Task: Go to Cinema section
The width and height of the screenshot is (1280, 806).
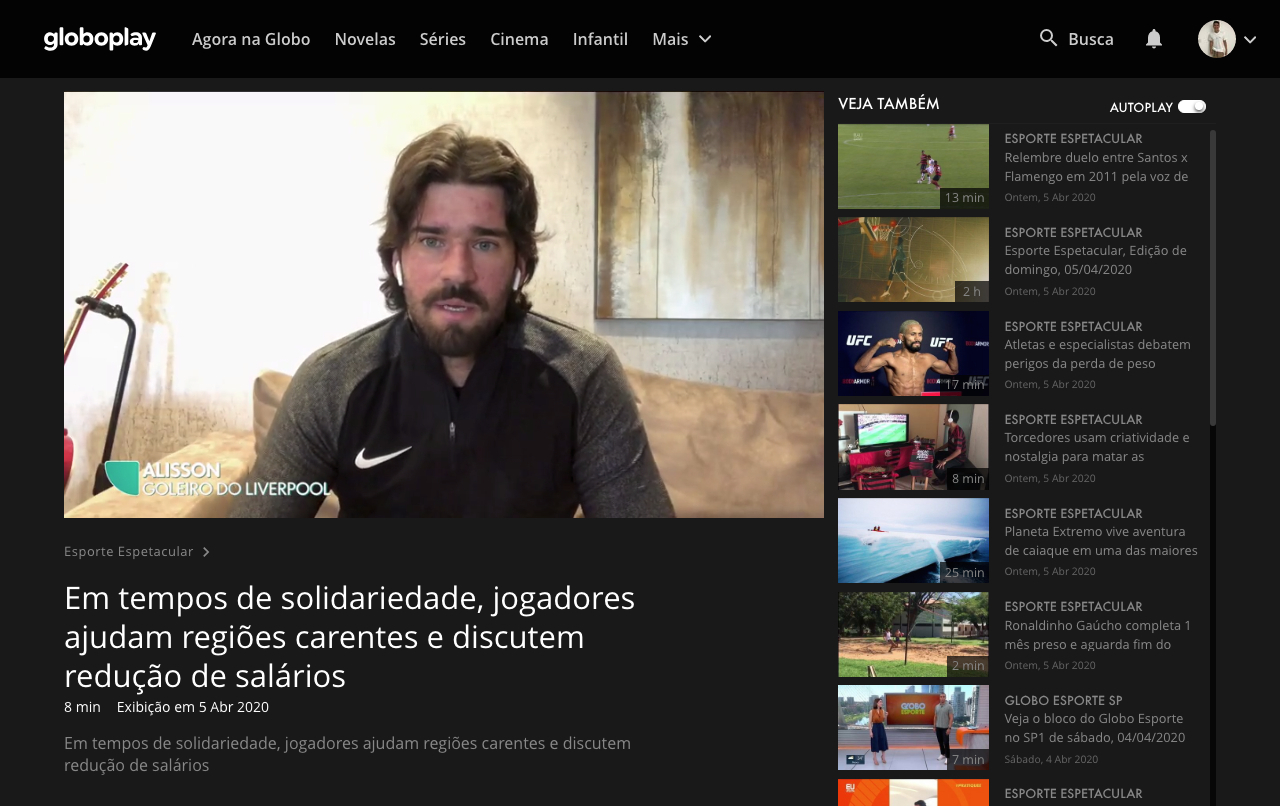Action: point(519,39)
